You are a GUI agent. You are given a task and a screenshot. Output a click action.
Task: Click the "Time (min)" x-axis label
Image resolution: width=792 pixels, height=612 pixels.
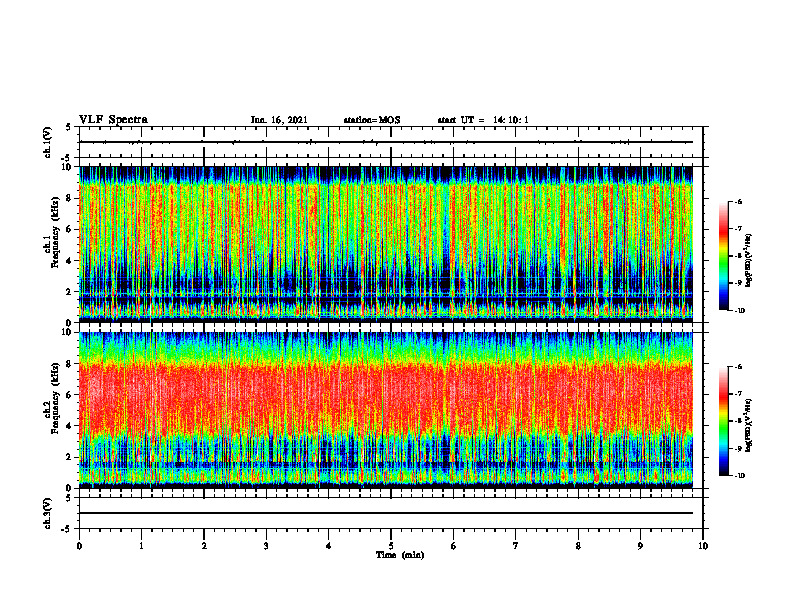(x=400, y=555)
